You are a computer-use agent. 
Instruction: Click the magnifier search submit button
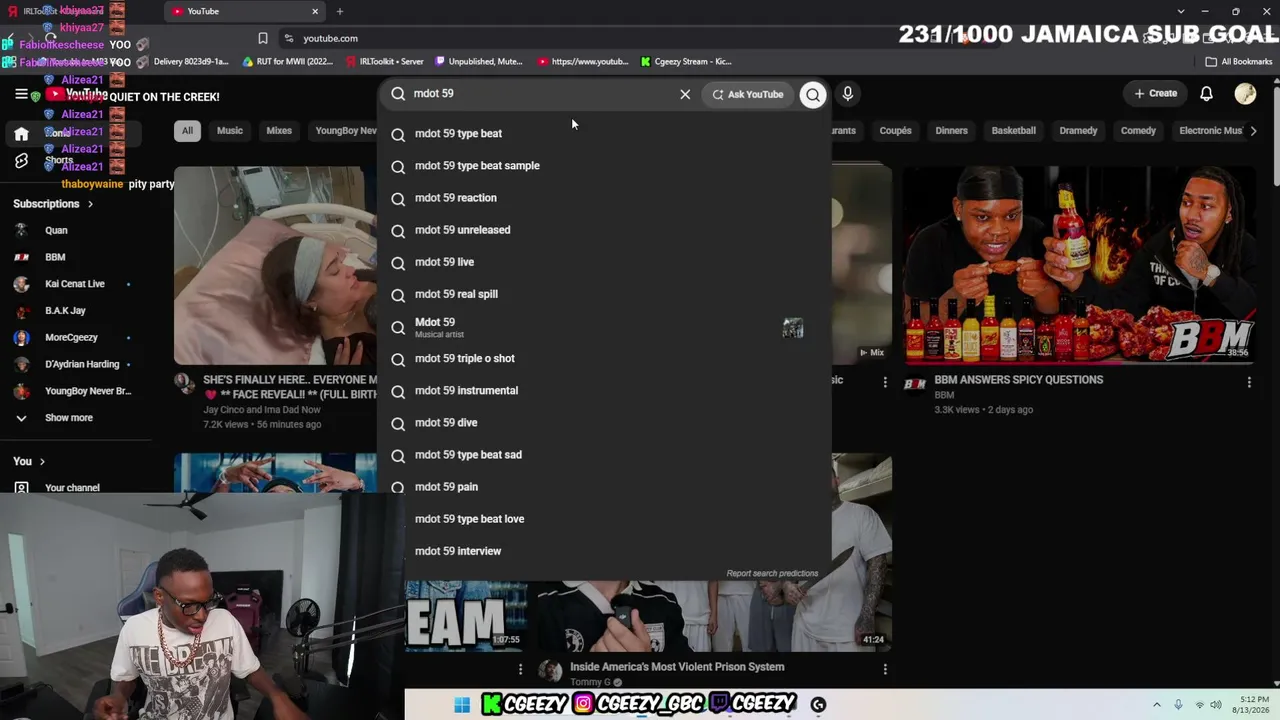tap(813, 94)
